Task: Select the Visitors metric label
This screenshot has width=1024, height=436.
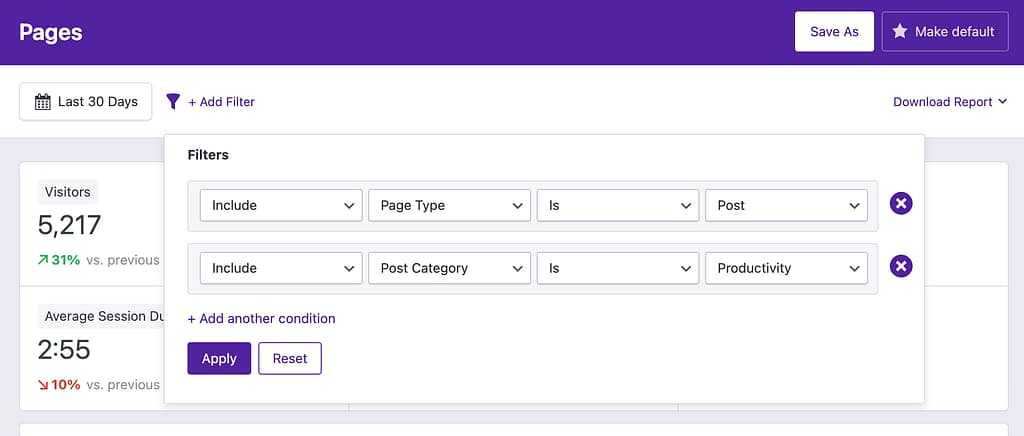Action: 68,192
